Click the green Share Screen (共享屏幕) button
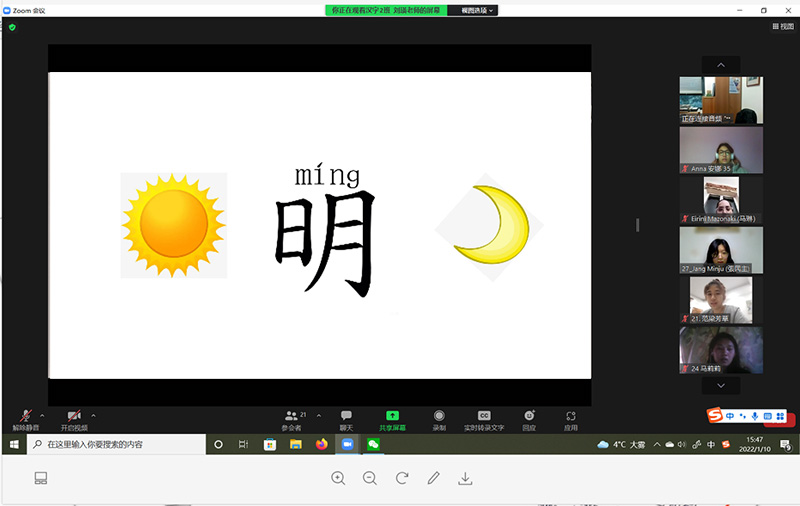The height and width of the screenshot is (506, 800). [x=392, y=418]
